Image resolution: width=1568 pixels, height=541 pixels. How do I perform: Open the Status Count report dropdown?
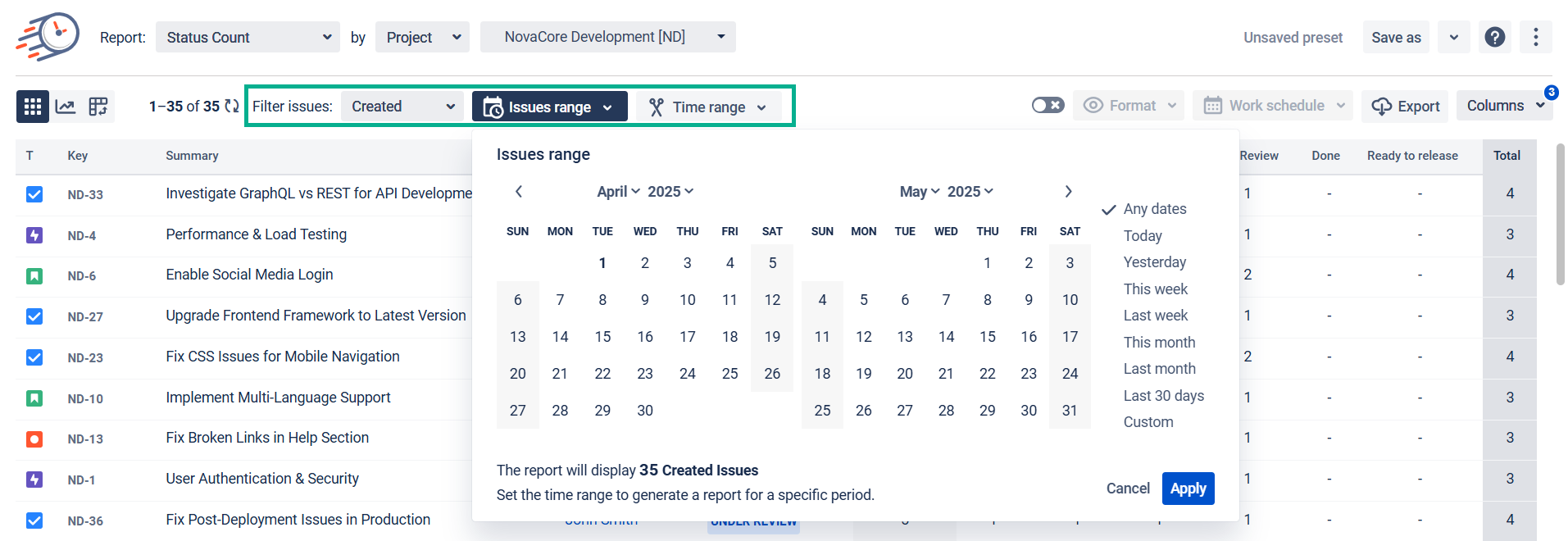click(x=248, y=38)
